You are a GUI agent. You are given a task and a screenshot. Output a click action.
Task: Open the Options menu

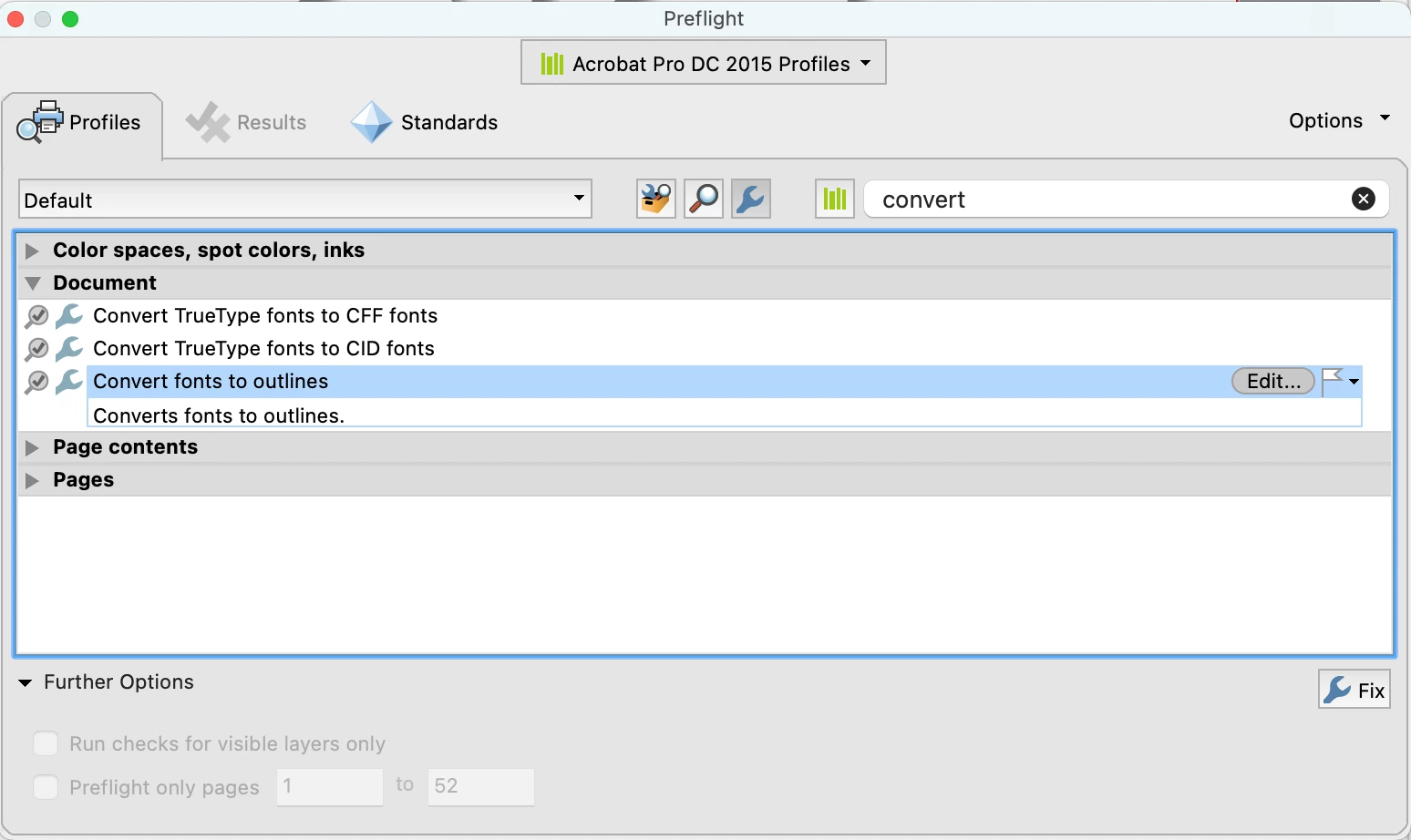coord(1339,120)
